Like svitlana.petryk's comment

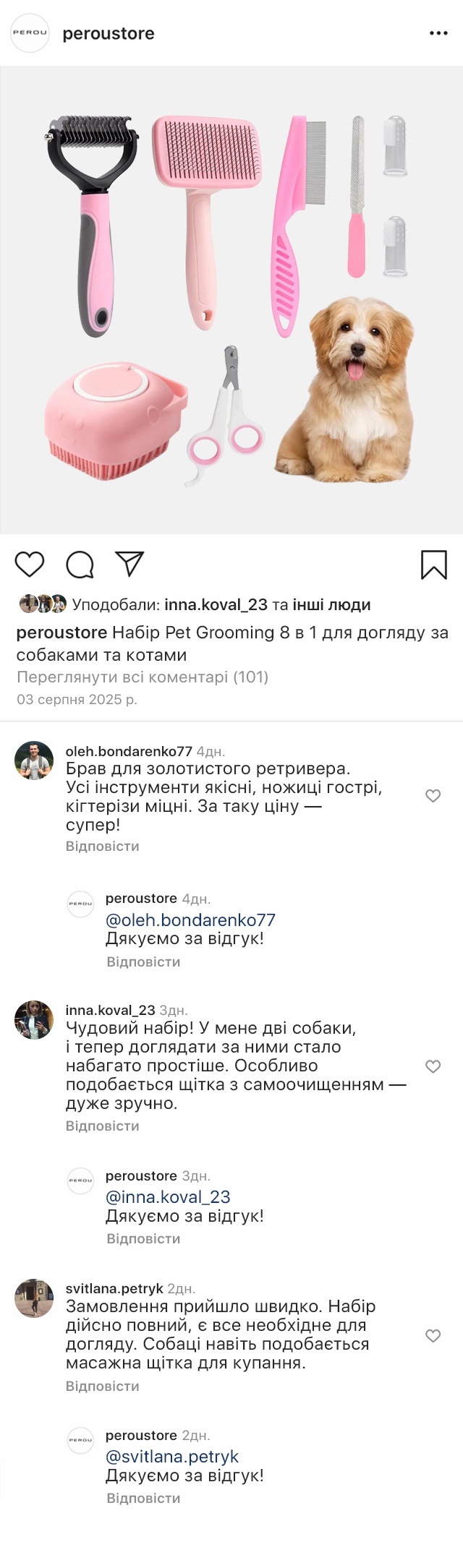(x=433, y=1336)
